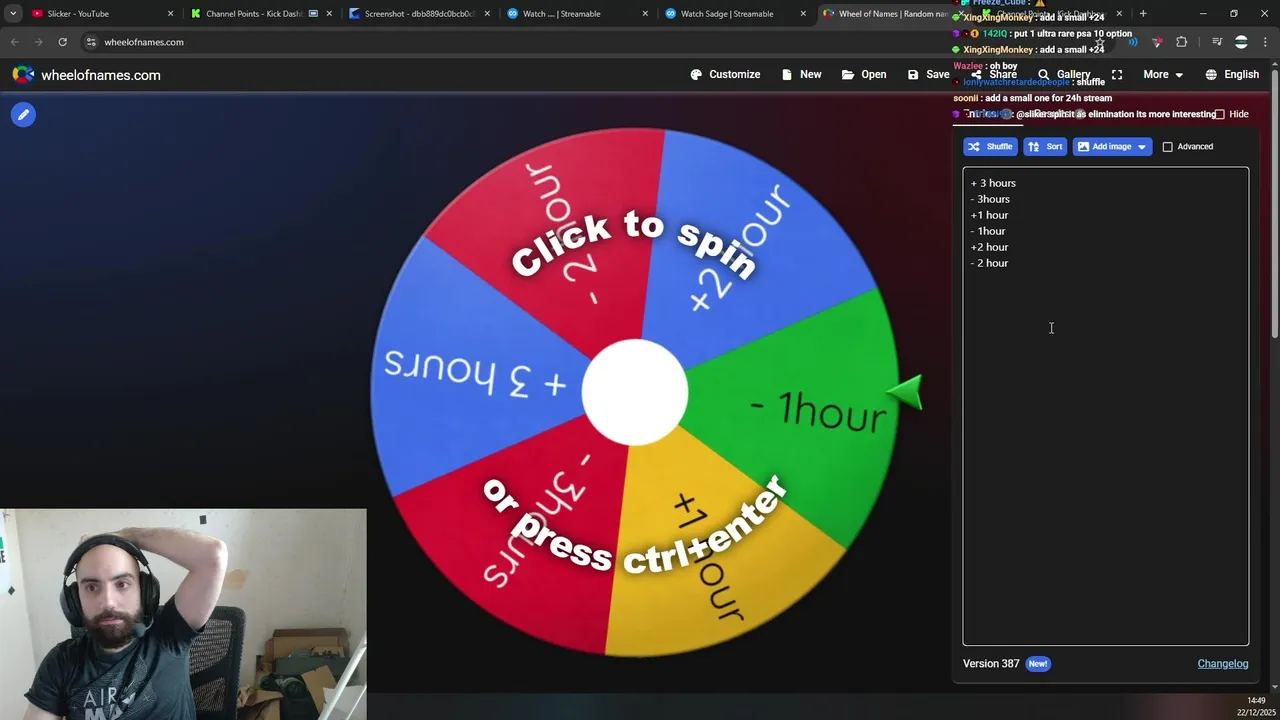Save the current wheel
This screenshot has width=1280, height=720.
coord(928,75)
